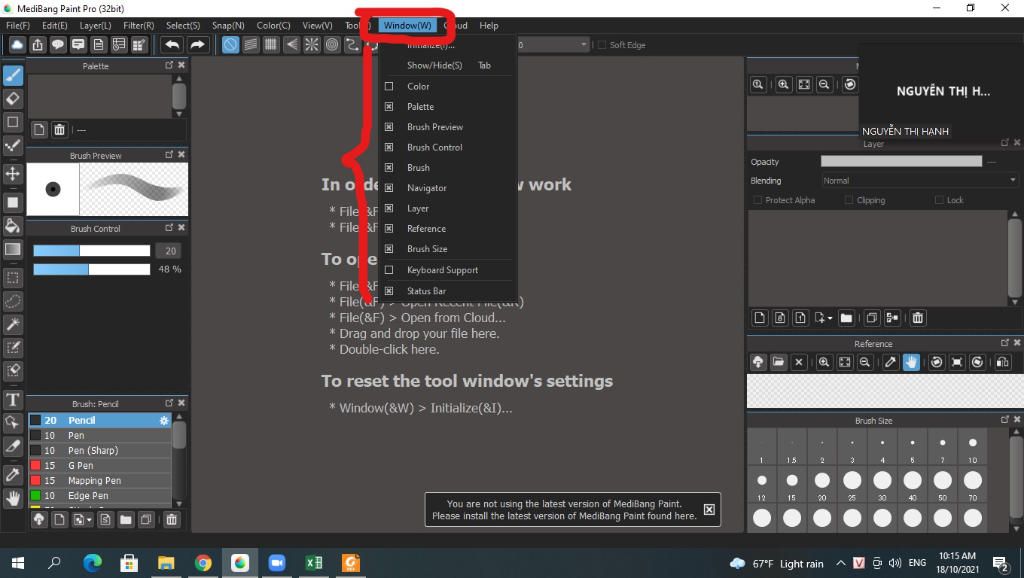
Task: Open Chrome from the Windows taskbar
Action: [x=203, y=563]
